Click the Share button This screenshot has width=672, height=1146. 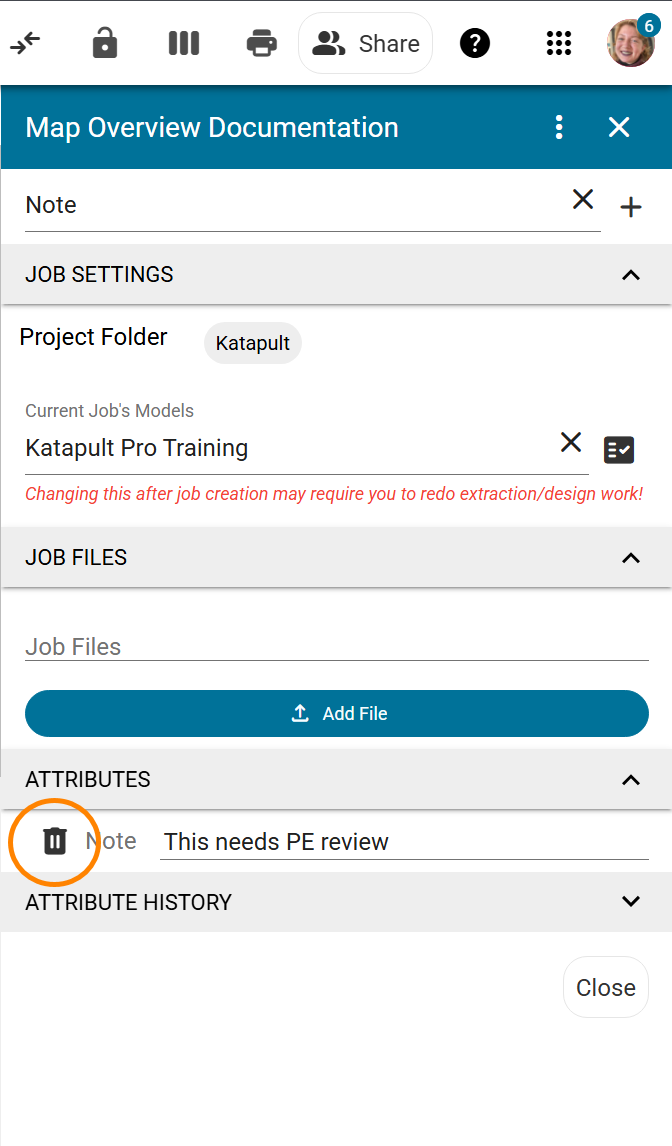pos(366,43)
